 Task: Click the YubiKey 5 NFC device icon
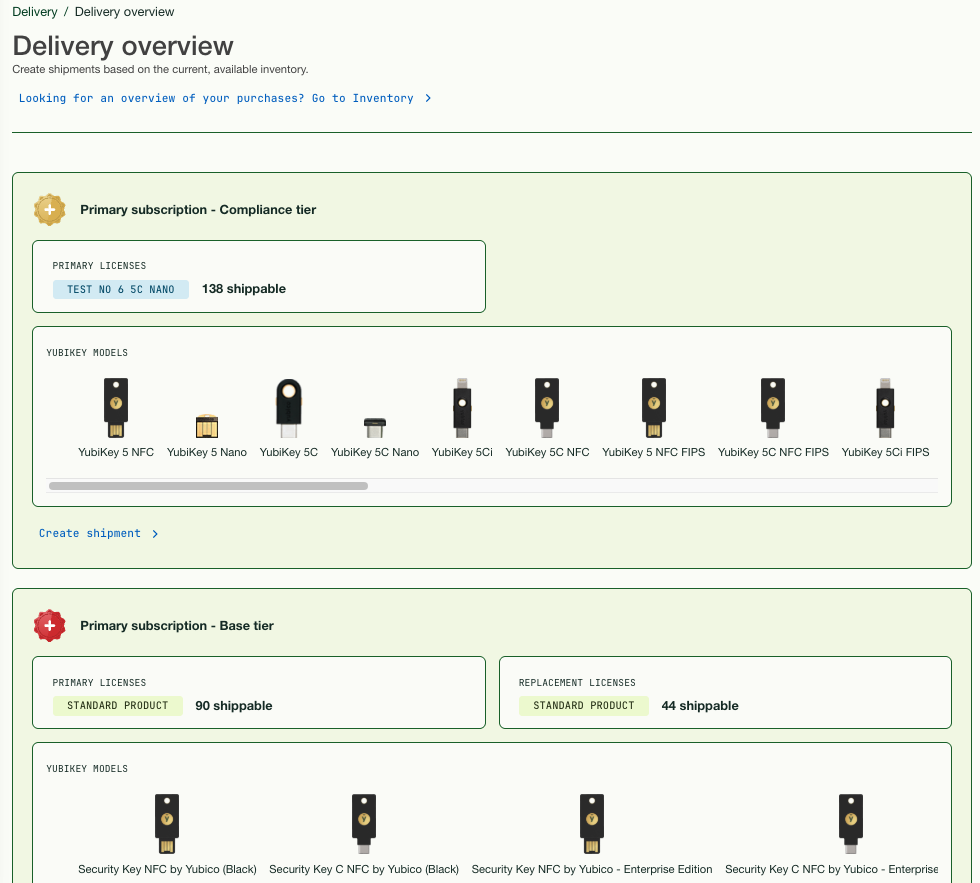(116, 407)
